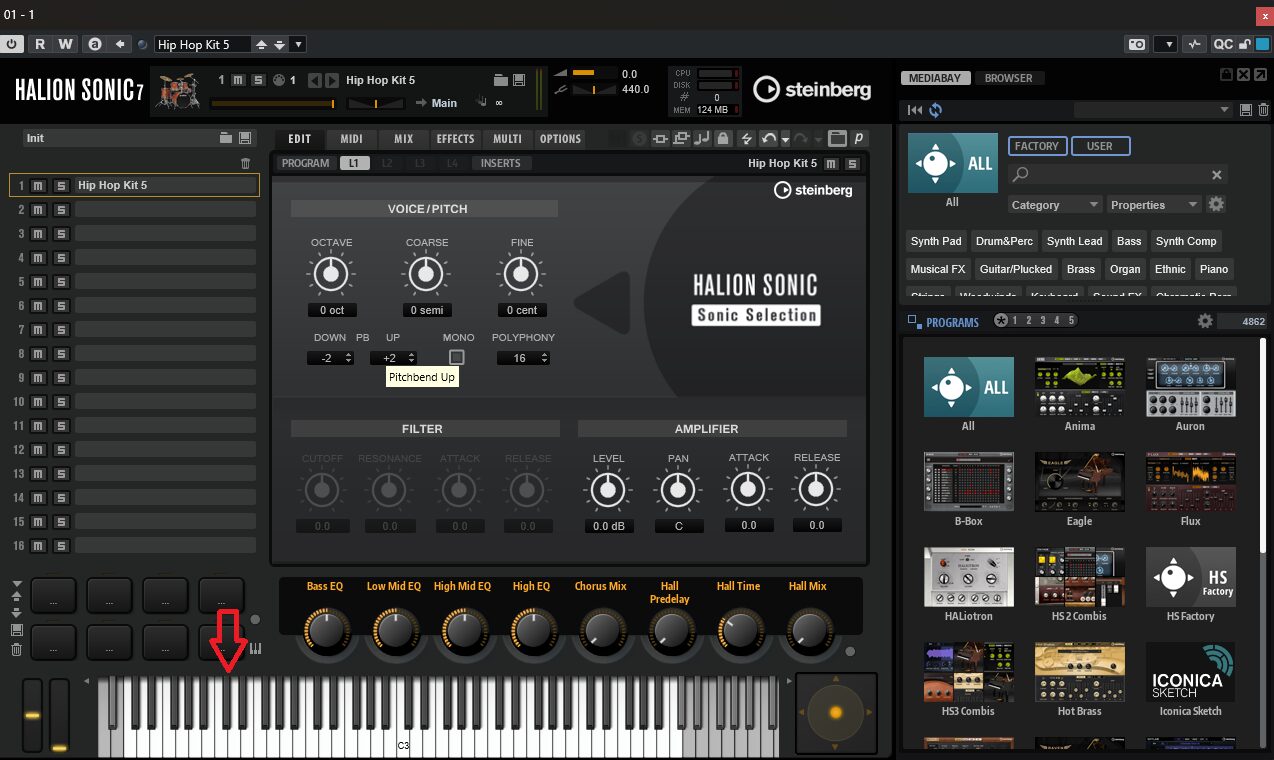Switch to the EFFECTS tab

[x=456, y=139]
